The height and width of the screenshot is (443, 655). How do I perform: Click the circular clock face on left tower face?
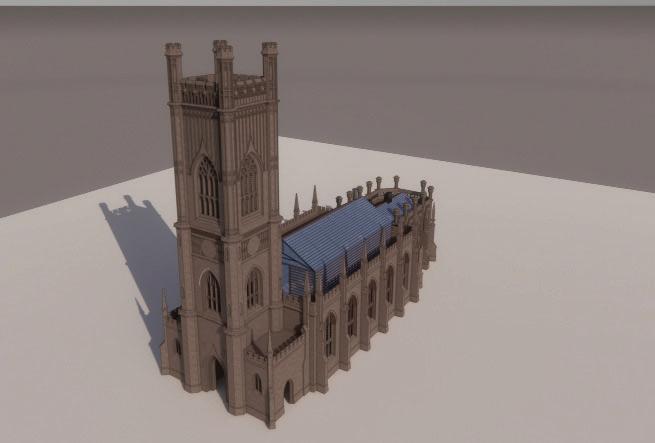point(208,248)
